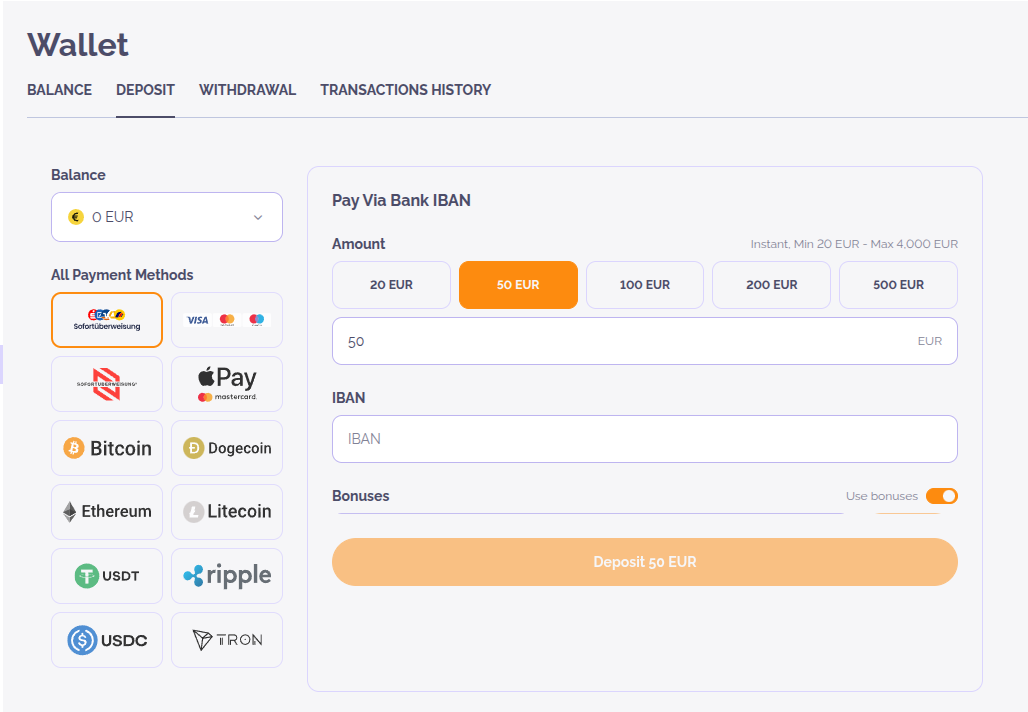The height and width of the screenshot is (712, 1028).
Task: Disable the Use bonuses toggle
Action: (x=941, y=496)
